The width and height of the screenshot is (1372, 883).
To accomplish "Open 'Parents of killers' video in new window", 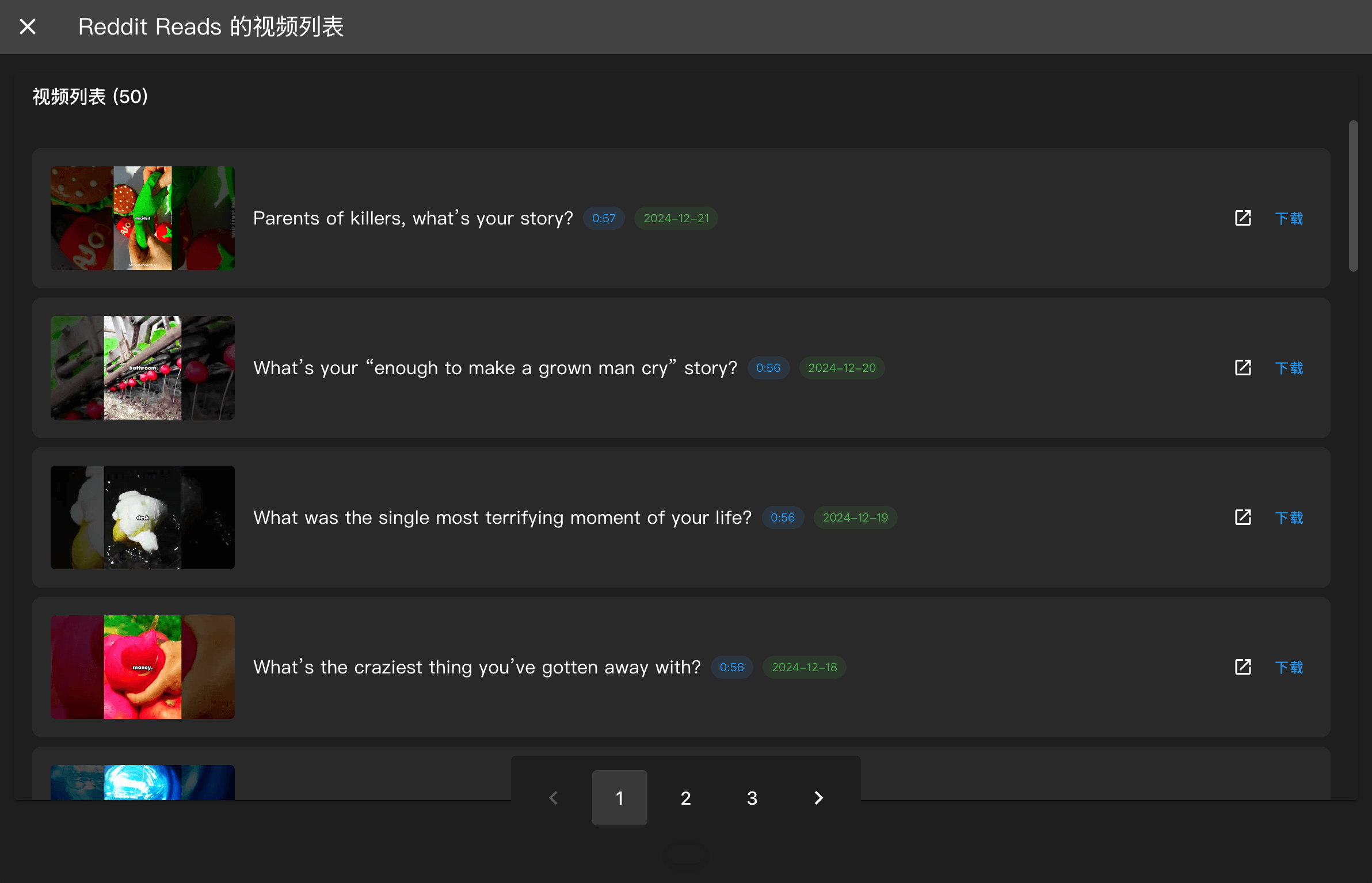I will point(1243,218).
